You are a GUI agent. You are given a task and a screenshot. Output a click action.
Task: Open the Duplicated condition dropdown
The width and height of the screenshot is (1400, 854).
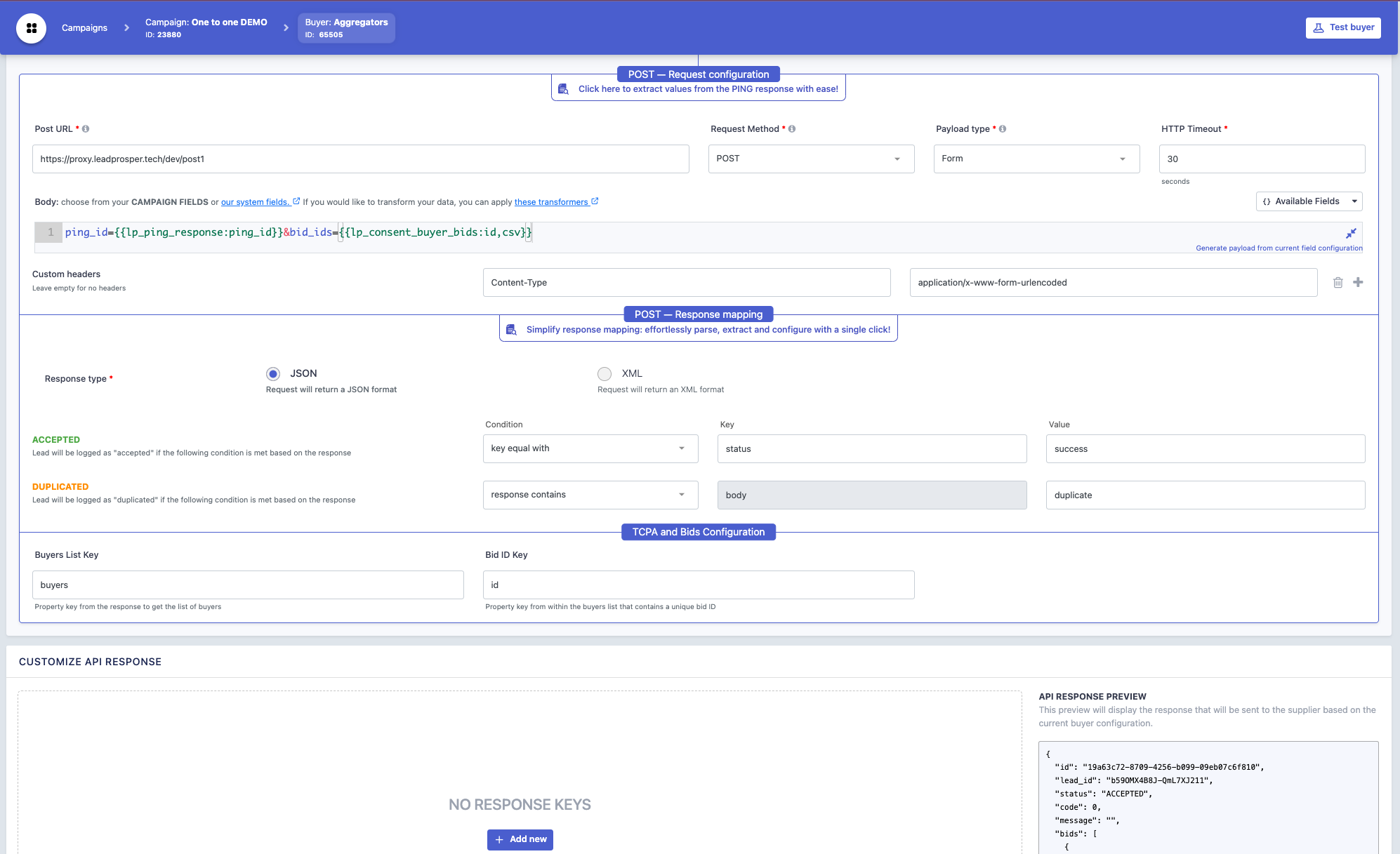coord(590,495)
